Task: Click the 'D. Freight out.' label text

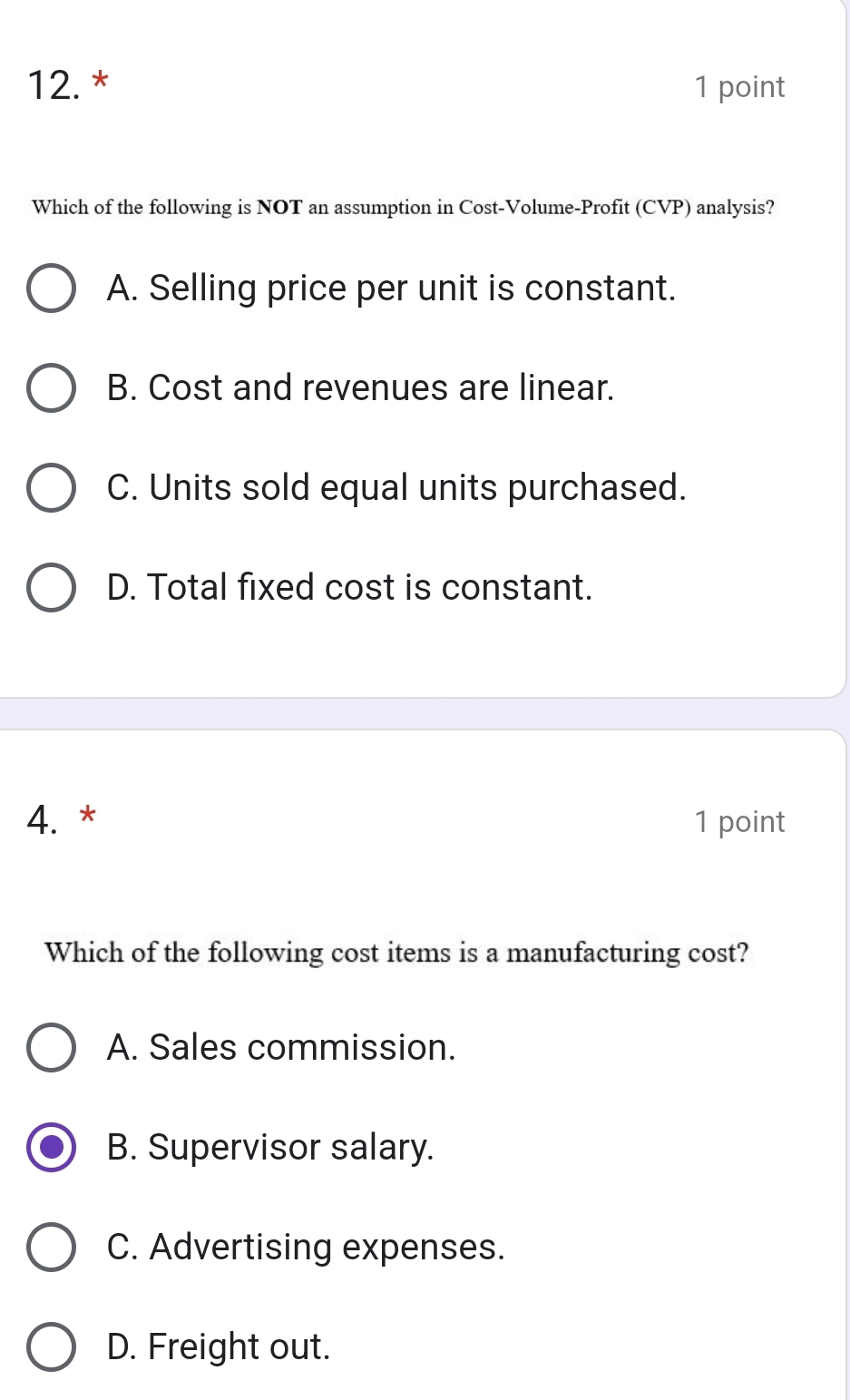Action: pos(219,1347)
